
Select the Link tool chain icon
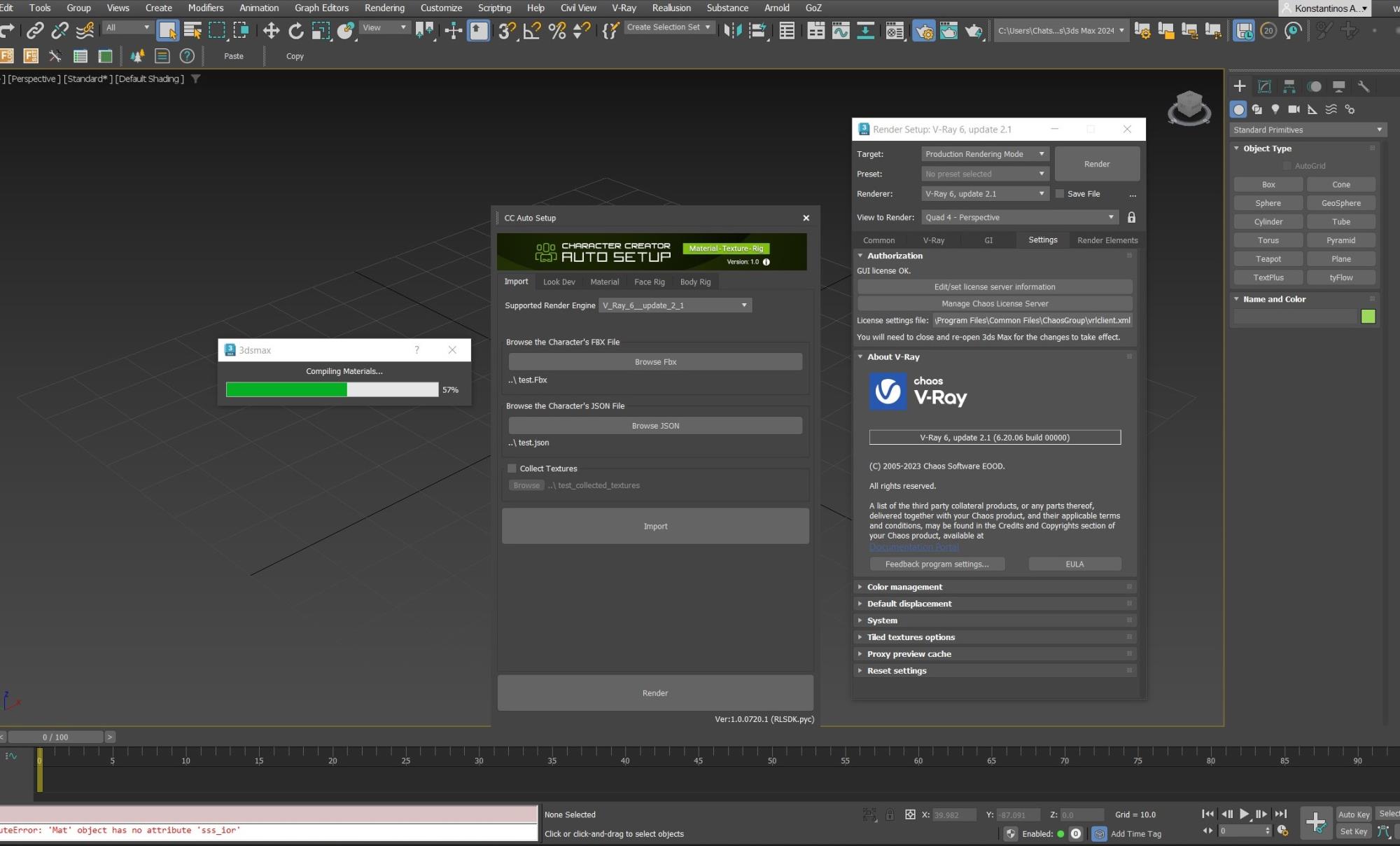coord(34,30)
